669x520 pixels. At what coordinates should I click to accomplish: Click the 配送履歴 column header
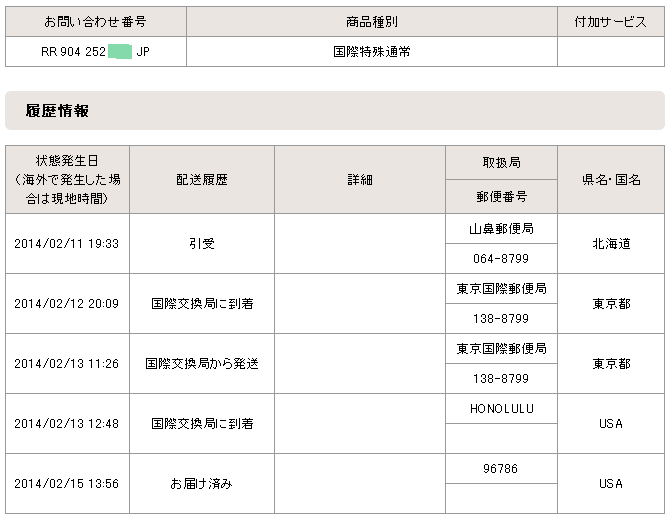202,179
